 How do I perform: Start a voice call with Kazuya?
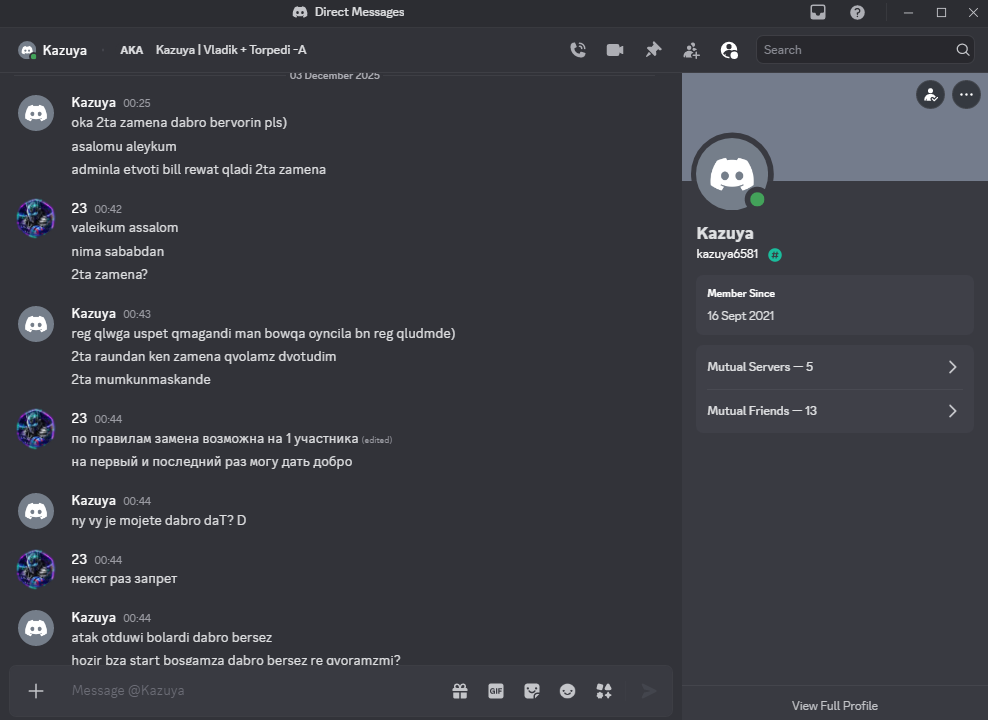578,50
